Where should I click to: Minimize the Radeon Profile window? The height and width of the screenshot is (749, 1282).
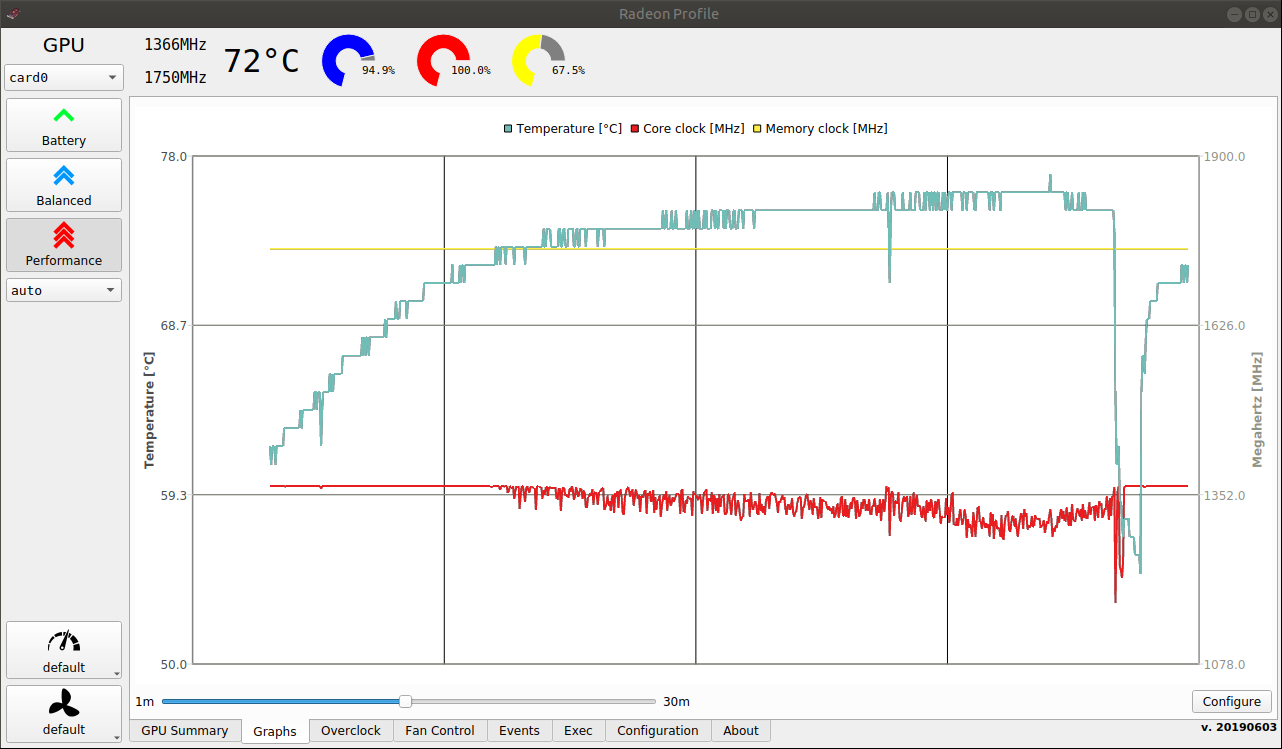pyautogui.click(x=1232, y=14)
